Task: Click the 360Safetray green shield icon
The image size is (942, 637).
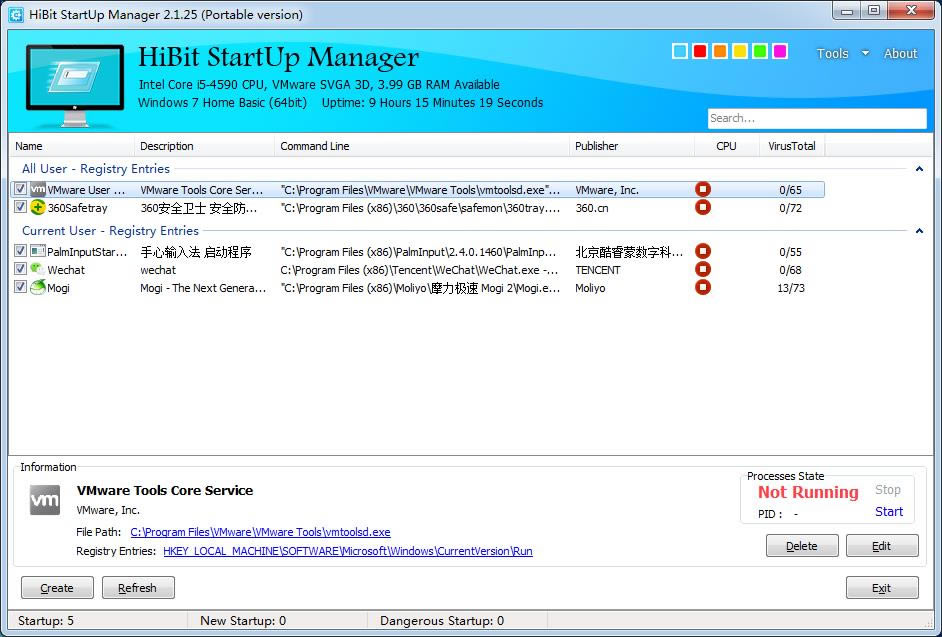Action: point(38,207)
